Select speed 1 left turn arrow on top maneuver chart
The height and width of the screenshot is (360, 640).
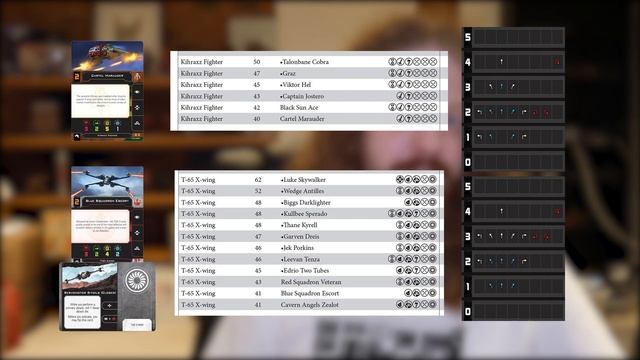coord(480,137)
